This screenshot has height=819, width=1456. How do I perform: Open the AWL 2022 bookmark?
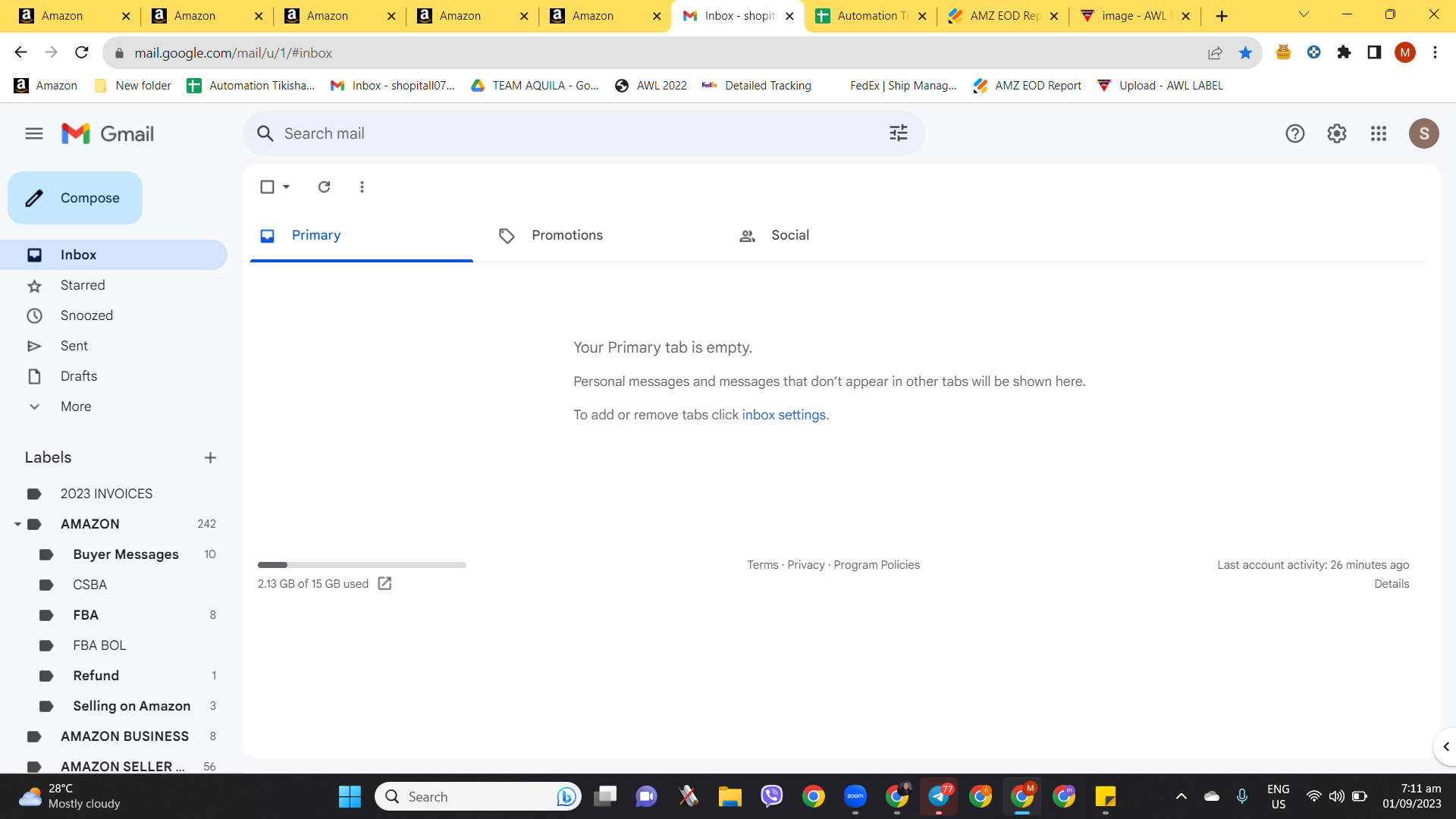(x=651, y=86)
